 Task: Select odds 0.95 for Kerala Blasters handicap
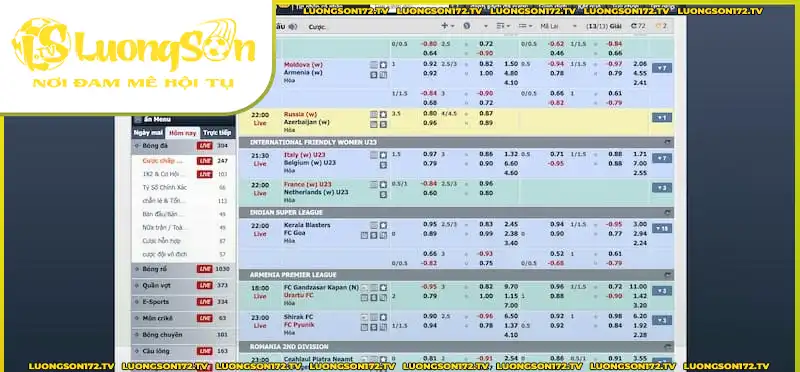click(x=430, y=225)
